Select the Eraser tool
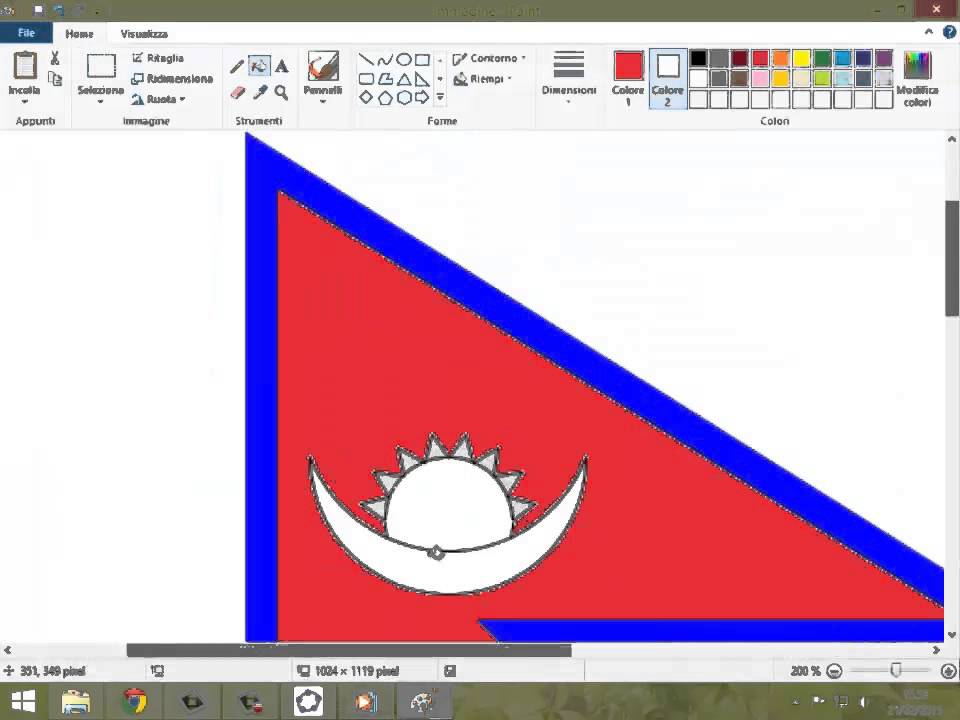 [238, 92]
